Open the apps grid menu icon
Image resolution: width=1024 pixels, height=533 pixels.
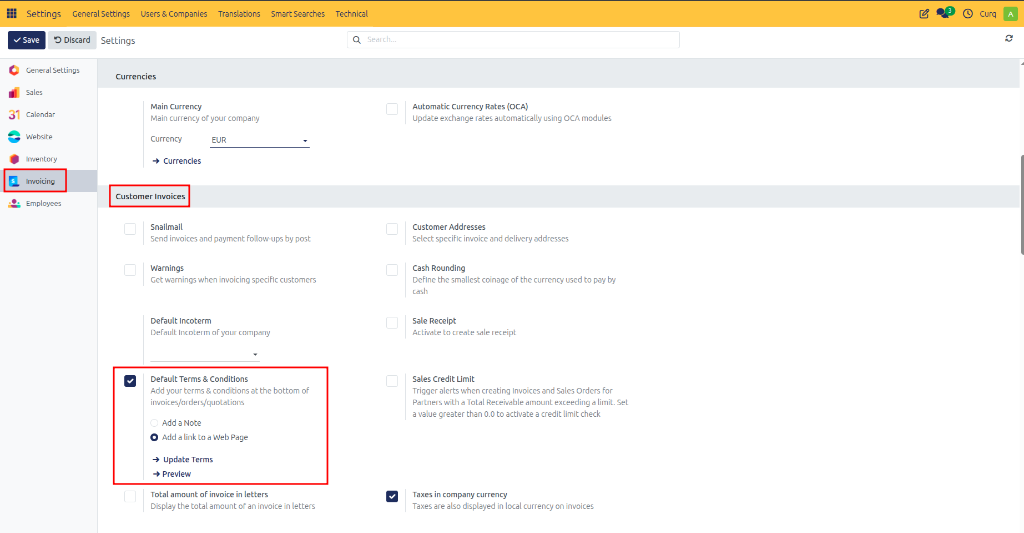coord(12,13)
